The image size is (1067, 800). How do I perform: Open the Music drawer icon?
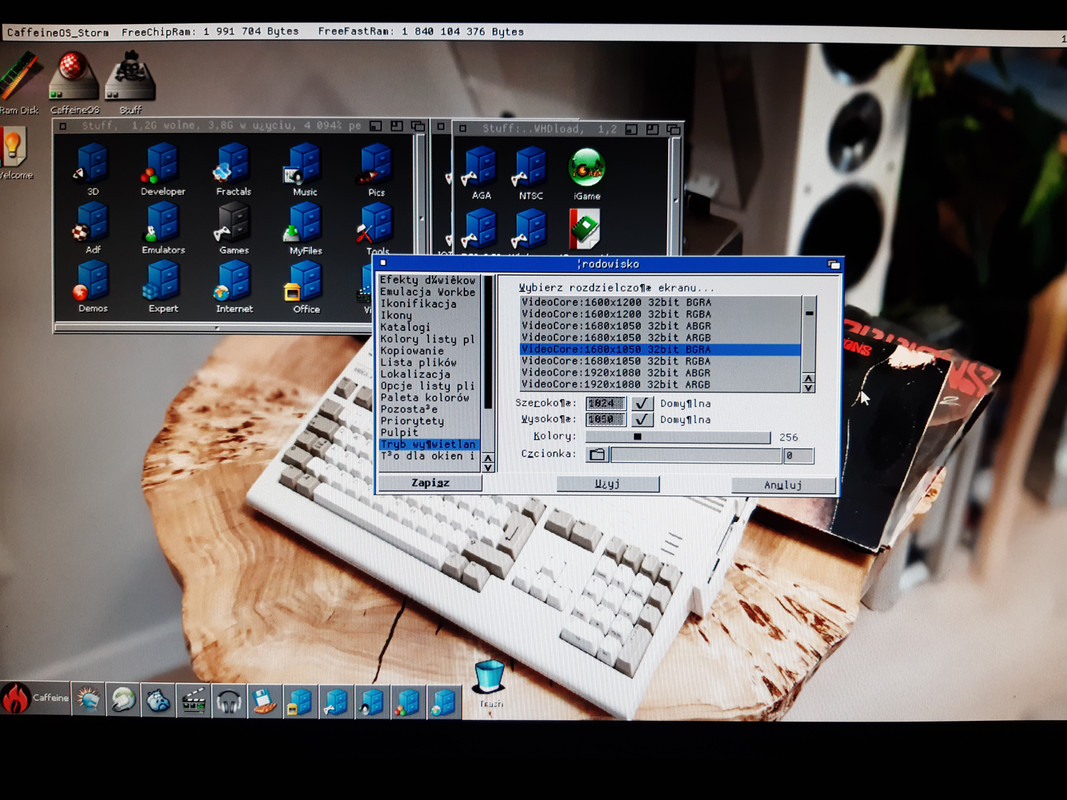[x=304, y=163]
